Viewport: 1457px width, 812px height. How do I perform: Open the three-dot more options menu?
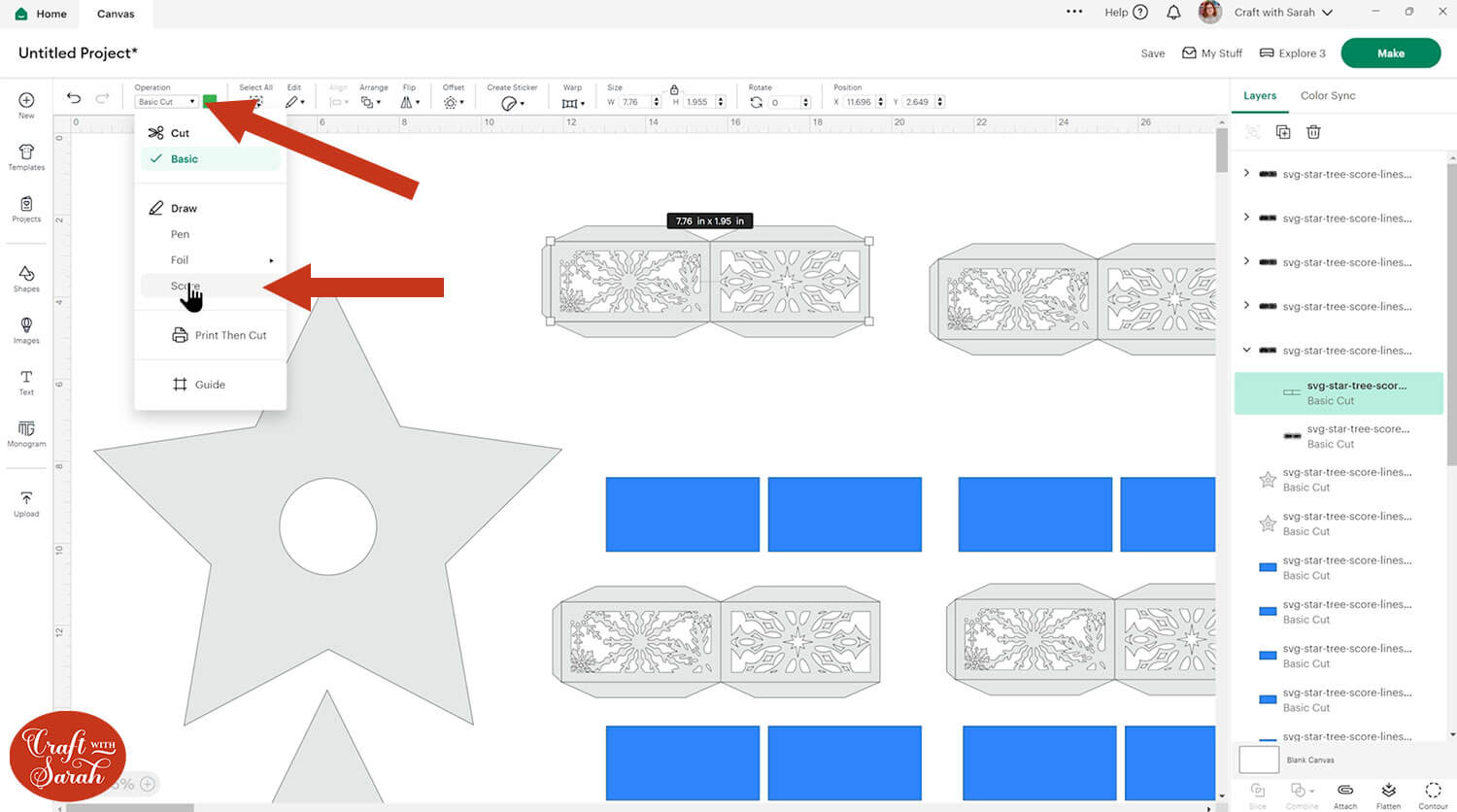click(1074, 12)
